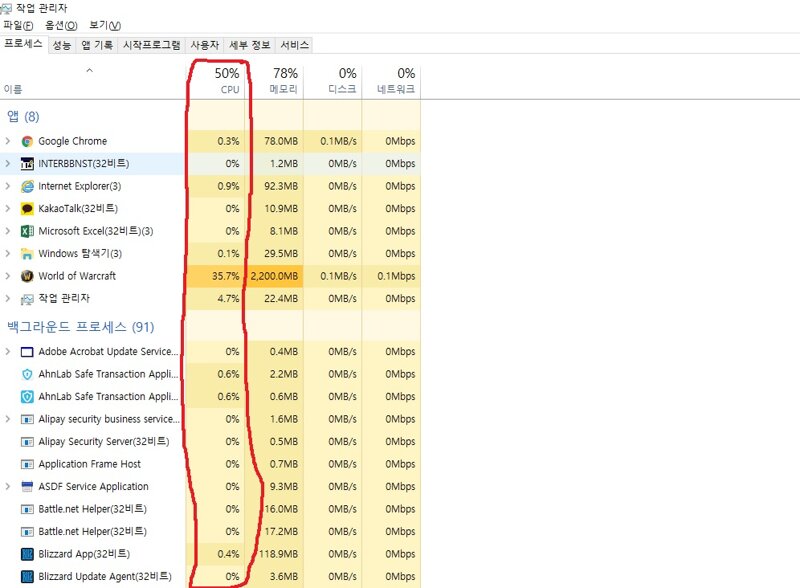Expand the 작업 관리자 process row
This screenshot has height=588, width=800.
click(x=8, y=298)
